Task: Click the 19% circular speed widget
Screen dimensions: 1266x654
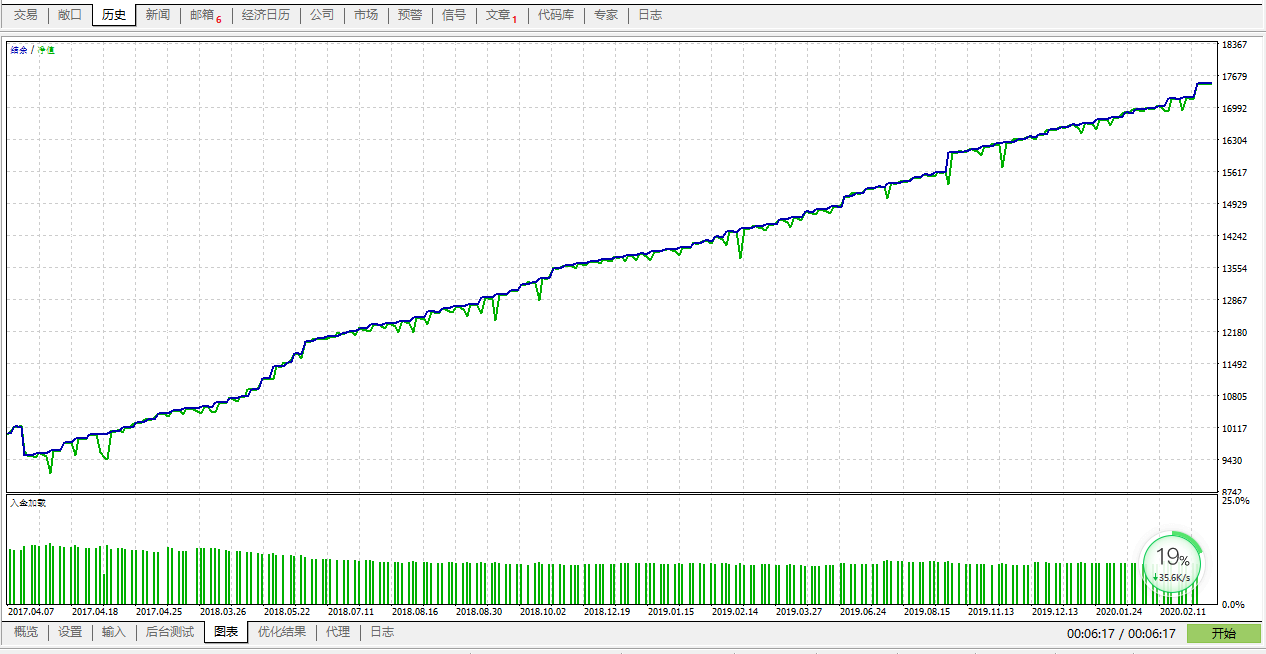Action: tap(1173, 562)
